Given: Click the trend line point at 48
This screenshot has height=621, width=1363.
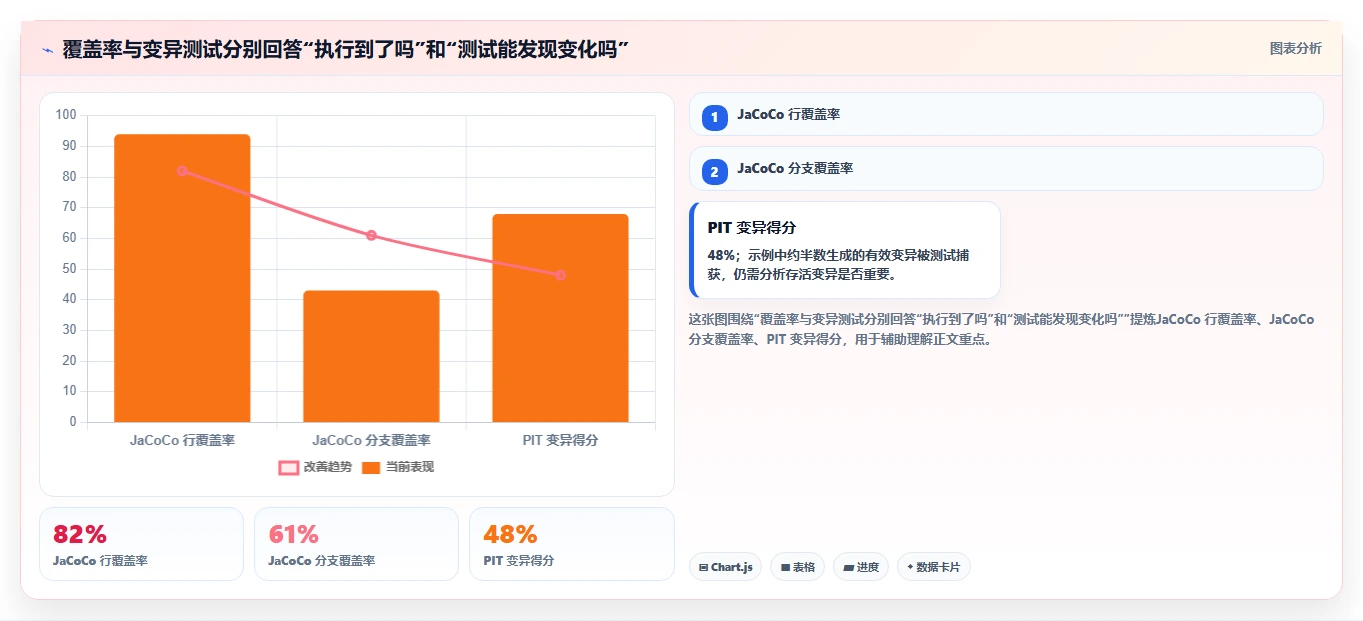Looking at the screenshot, I should [560, 275].
